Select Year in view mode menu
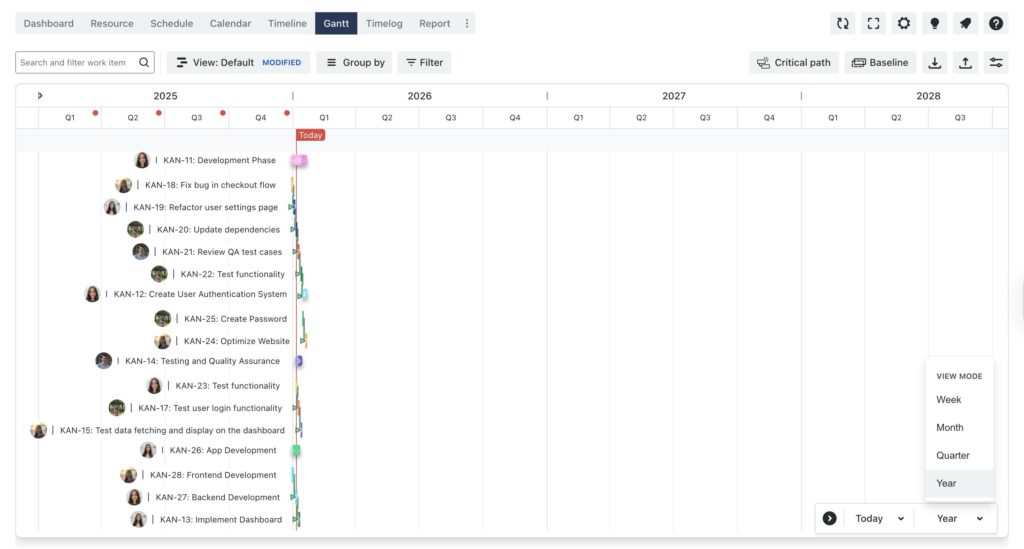 coord(959,484)
